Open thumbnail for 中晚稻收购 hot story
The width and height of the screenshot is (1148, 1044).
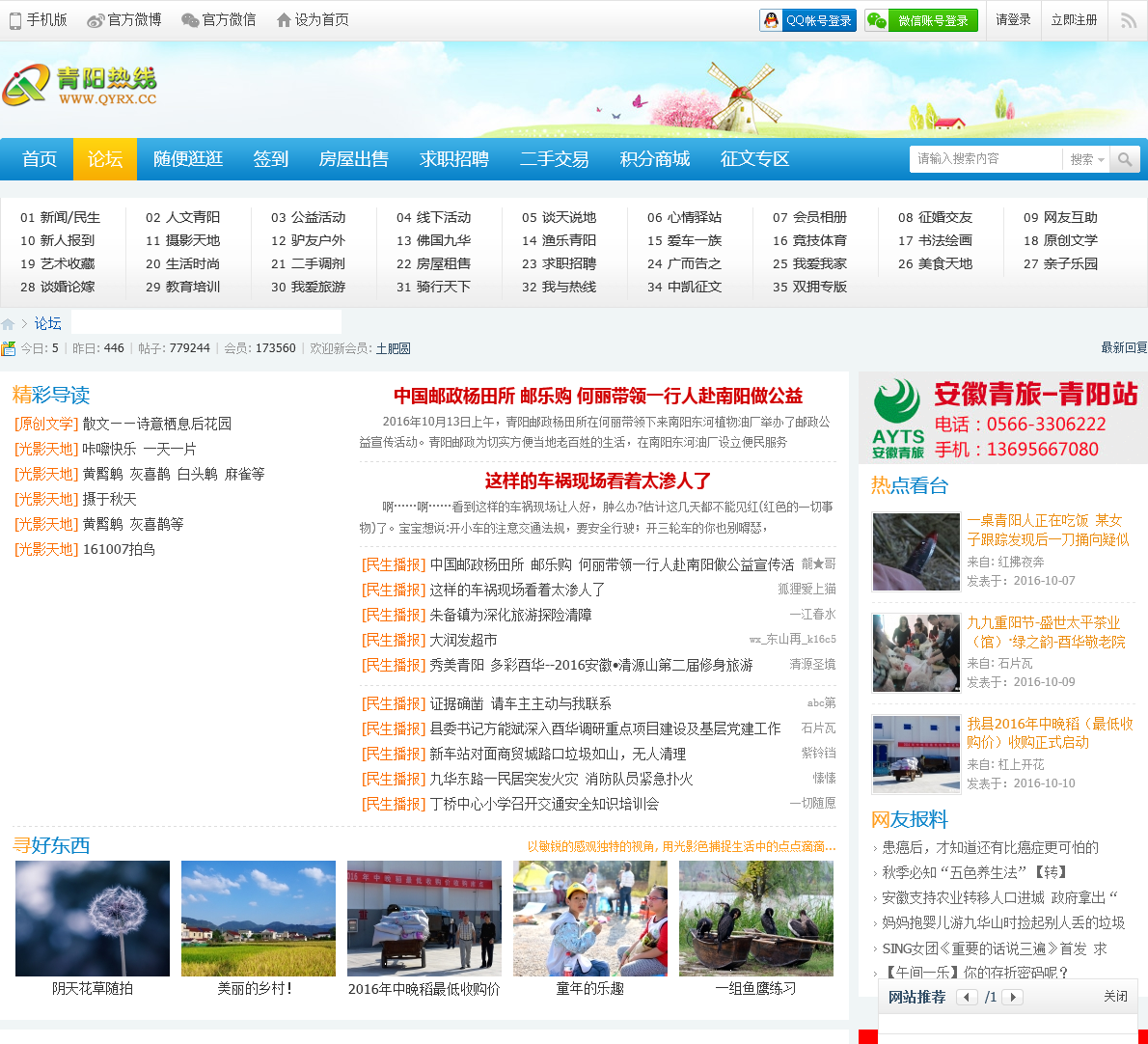(x=916, y=755)
